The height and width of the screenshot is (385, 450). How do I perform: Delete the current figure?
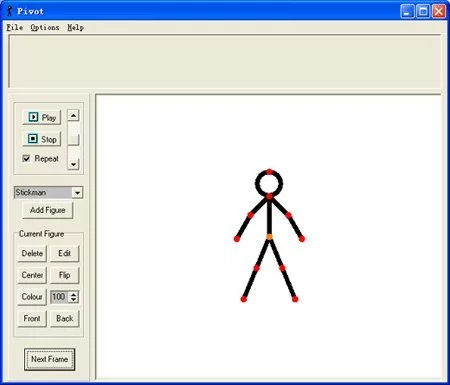(x=32, y=253)
